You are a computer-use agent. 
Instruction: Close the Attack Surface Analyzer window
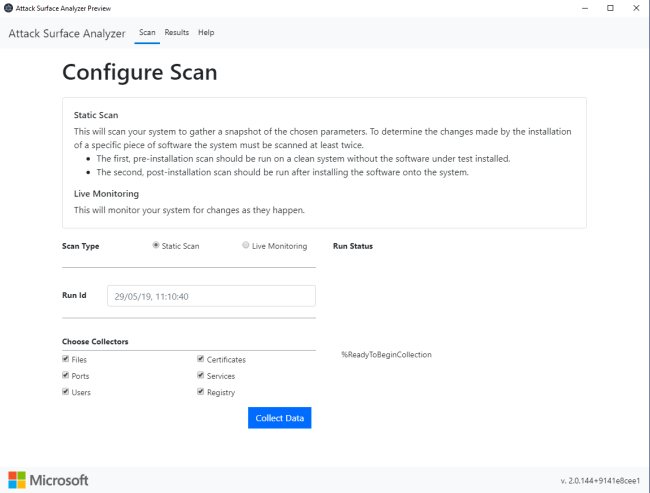(636, 8)
